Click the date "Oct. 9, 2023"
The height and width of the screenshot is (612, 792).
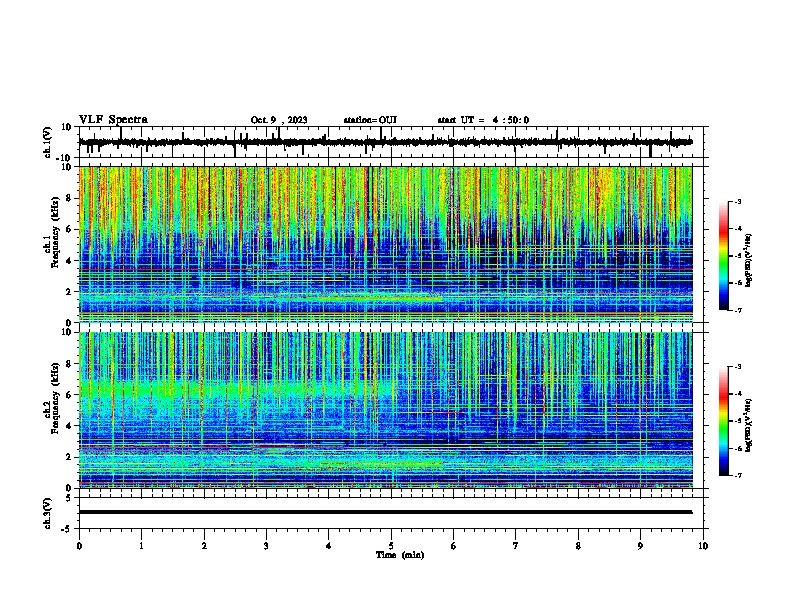point(279,120)
